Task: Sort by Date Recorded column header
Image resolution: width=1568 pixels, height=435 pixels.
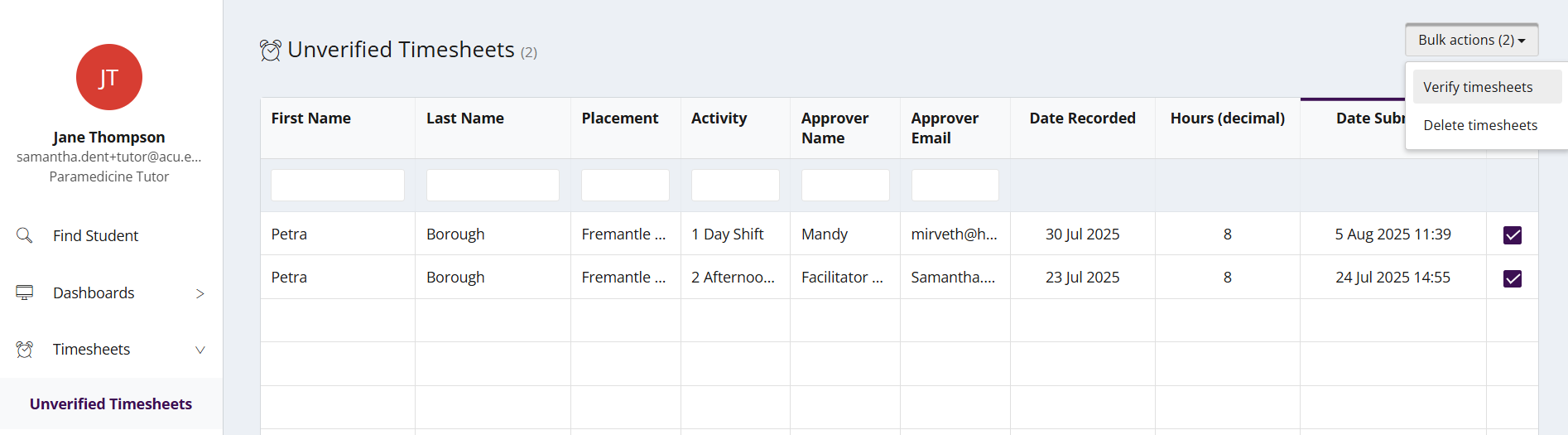Action: click(1082, 118)
